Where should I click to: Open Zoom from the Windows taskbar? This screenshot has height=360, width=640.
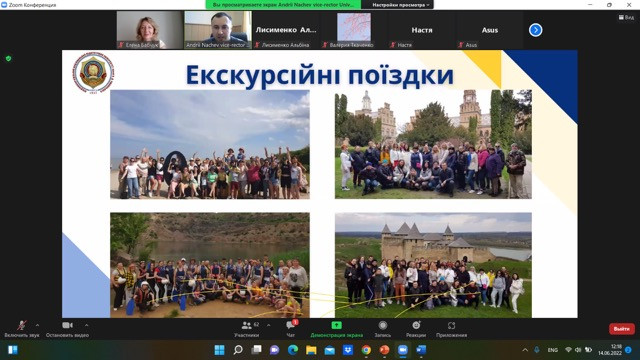(x=402, y=350)
